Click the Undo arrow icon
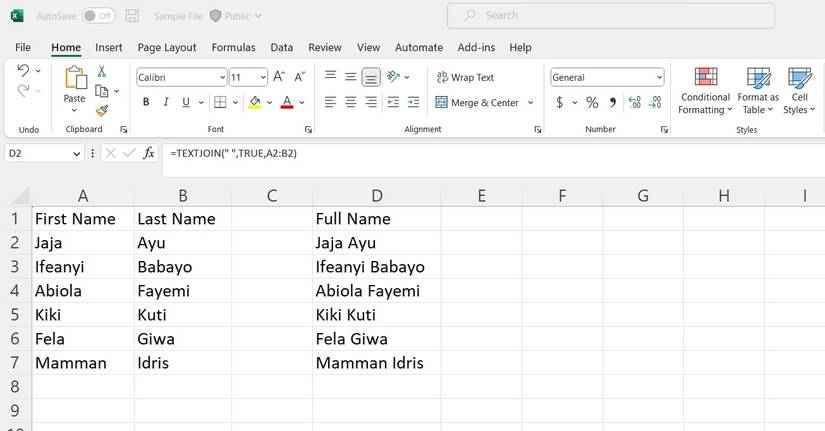This screenshot has width=825, height=431. click(23, 70)
